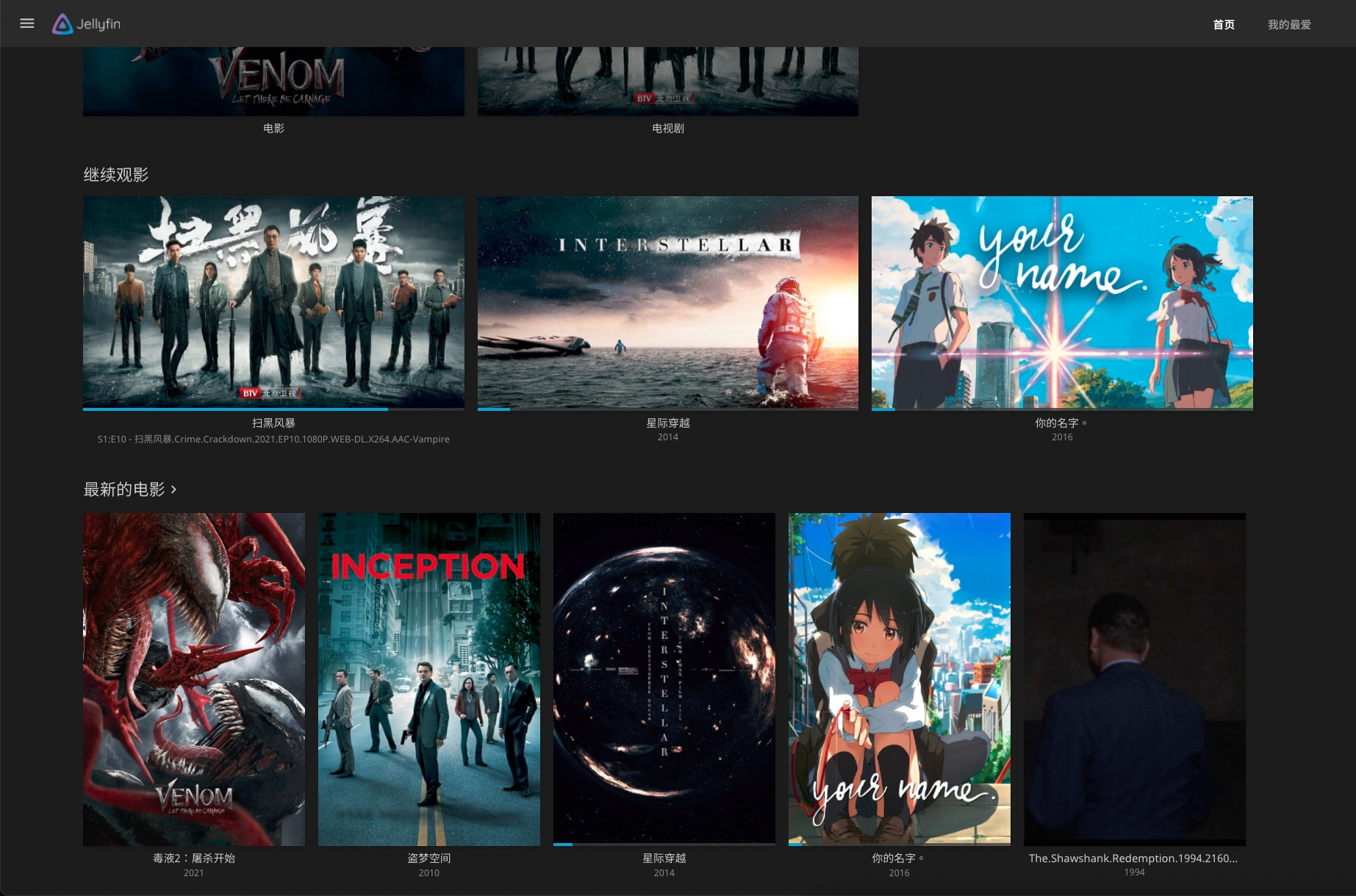Open the Interstellar portrait poster in 最新的电影
1356x896 pixels.
pyautogui.click(x=664, y=679)
